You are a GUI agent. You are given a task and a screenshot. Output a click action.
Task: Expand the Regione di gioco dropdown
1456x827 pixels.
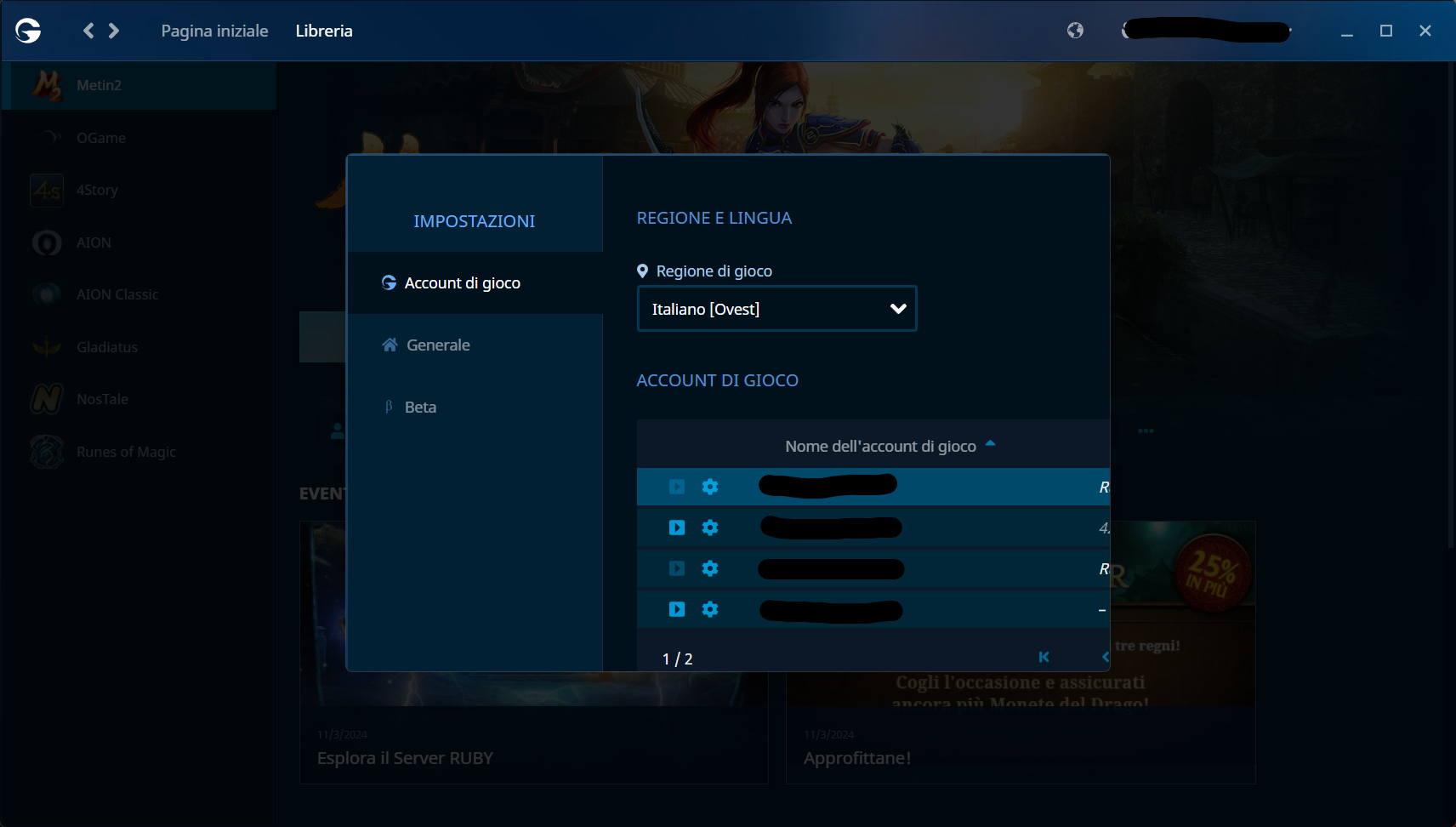pos(777,309)
